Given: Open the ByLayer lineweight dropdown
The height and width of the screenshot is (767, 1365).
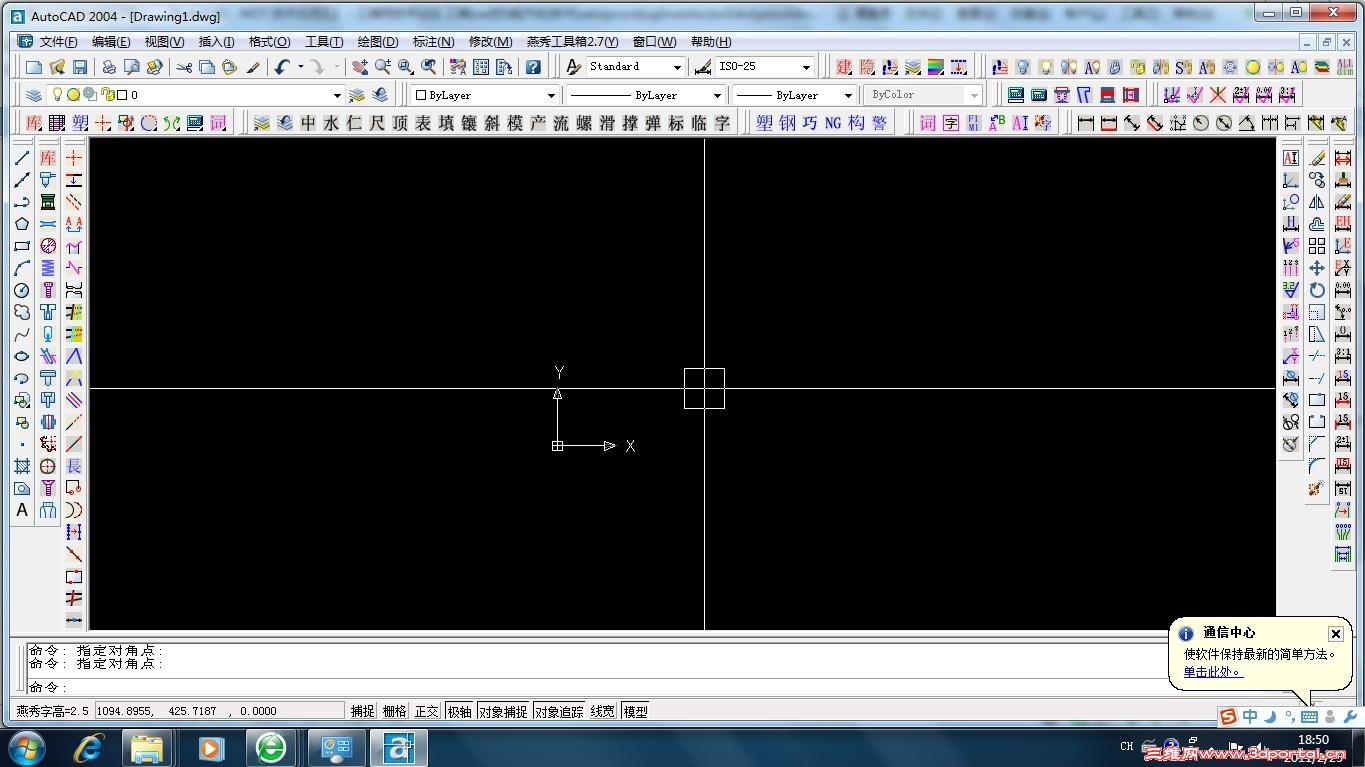Looking at the screenshot, I should pyautogui.click(x=848, y=95).
